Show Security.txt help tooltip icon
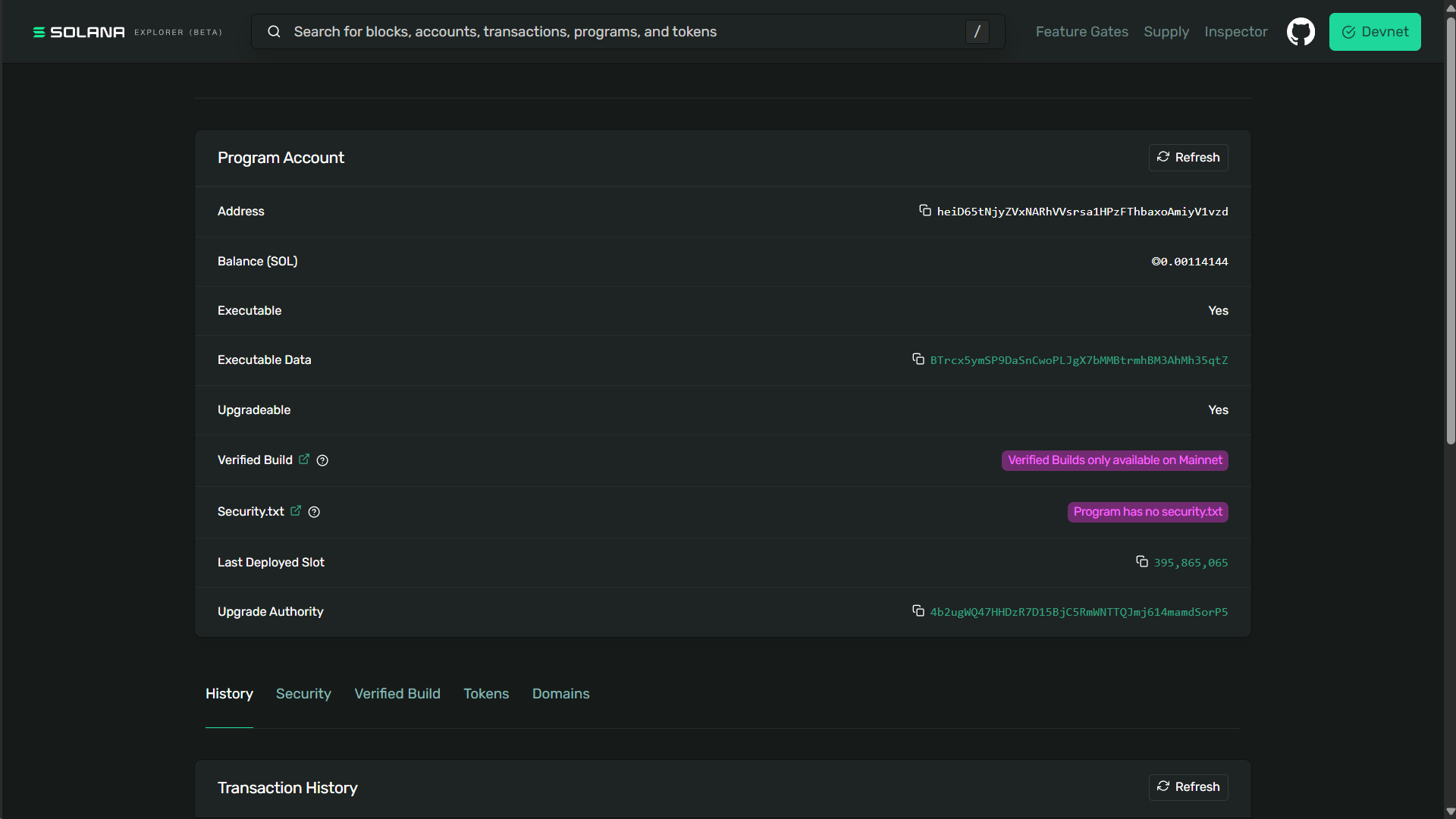This screenshot has height=819, width=1456. pos(314,512)
